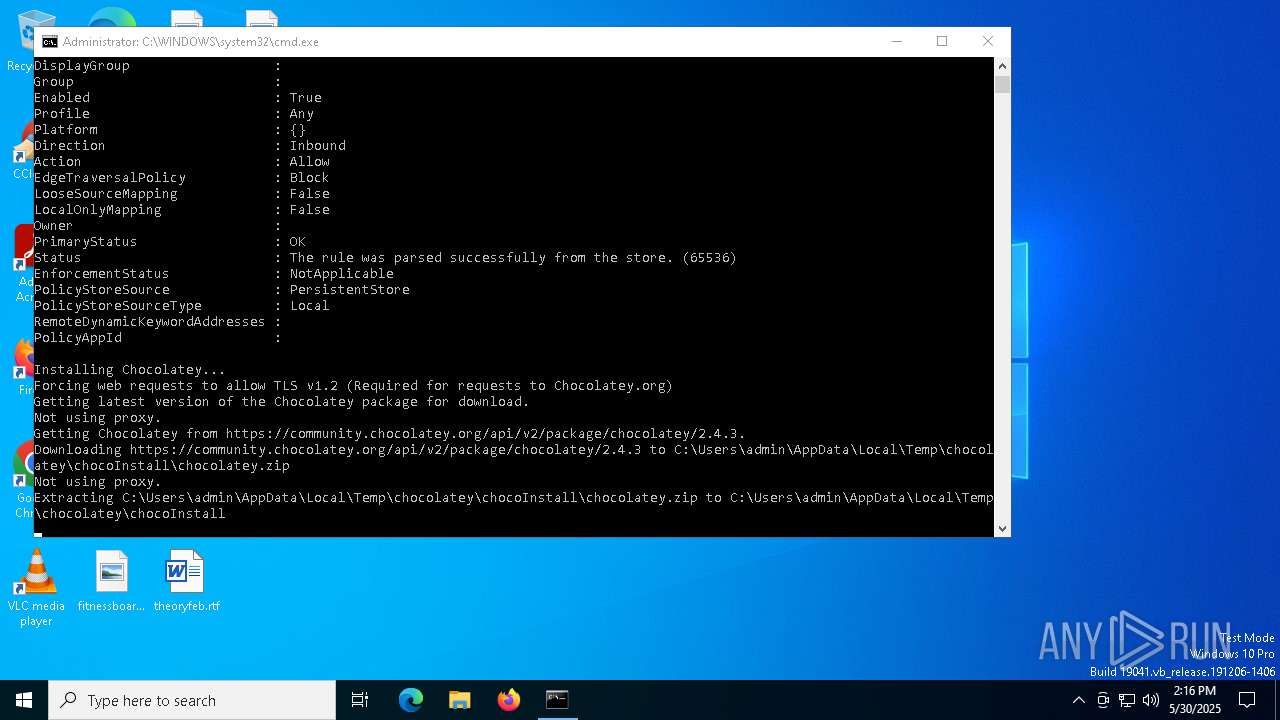Click the 'EdgeTraversalPolicy' line

click(x=181, y=178)
